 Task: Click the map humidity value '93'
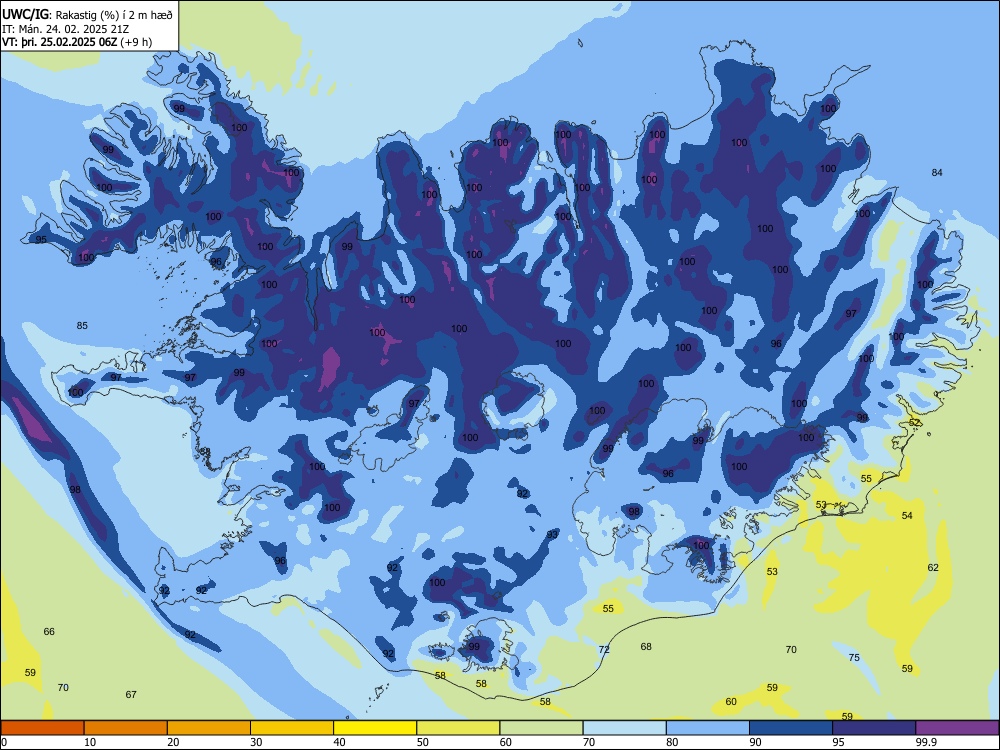[552, 534]
